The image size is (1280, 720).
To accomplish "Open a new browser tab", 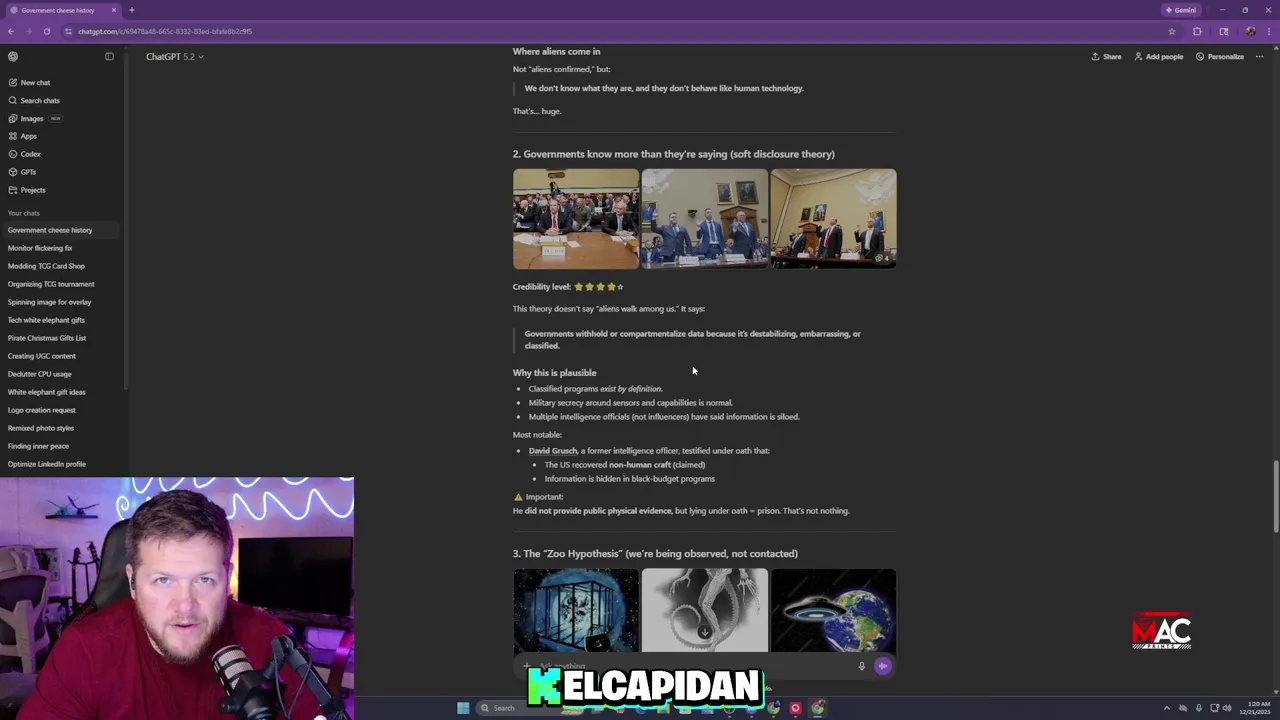I will tap(131, 10).
